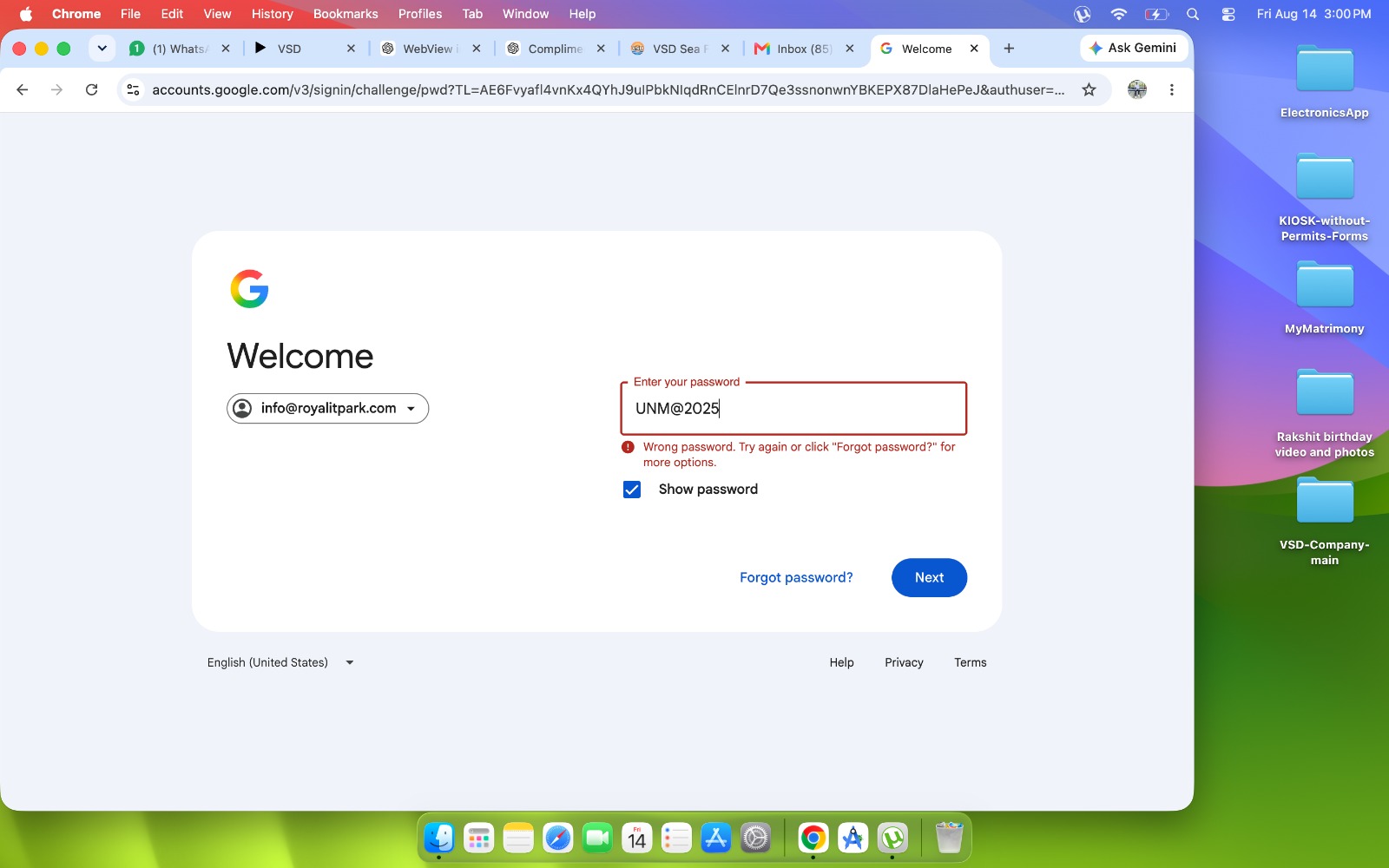The height and width of the screenshot is (868, 1389).
Task: View site information icon in address bar
Action: [x=133, y=89]
